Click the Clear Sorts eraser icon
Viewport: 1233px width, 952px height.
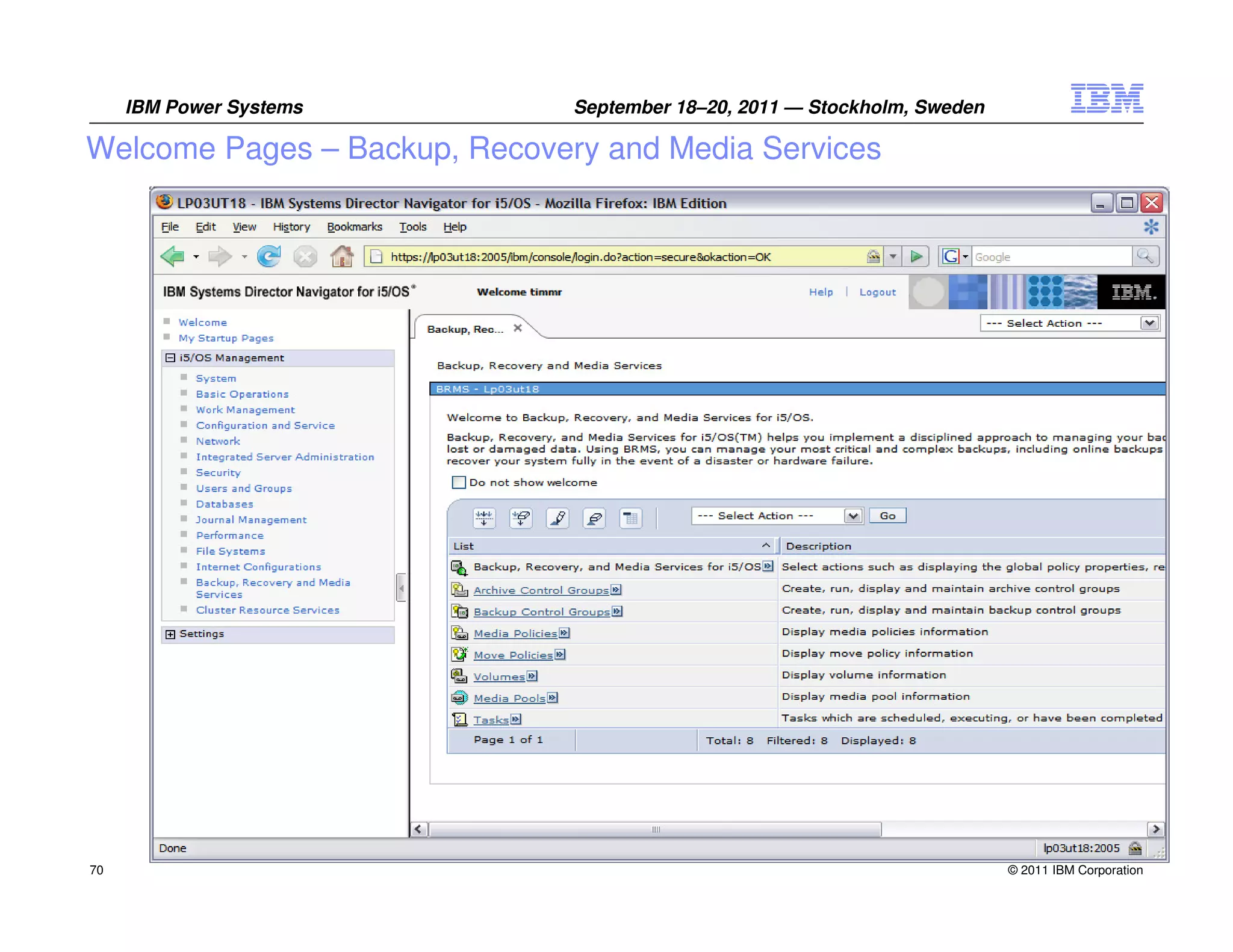[594, 518]
